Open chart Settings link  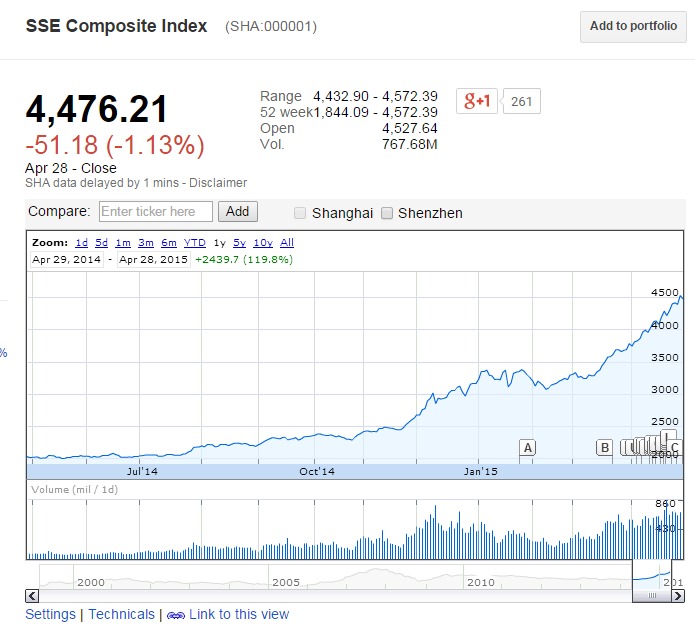coord(50,614)
